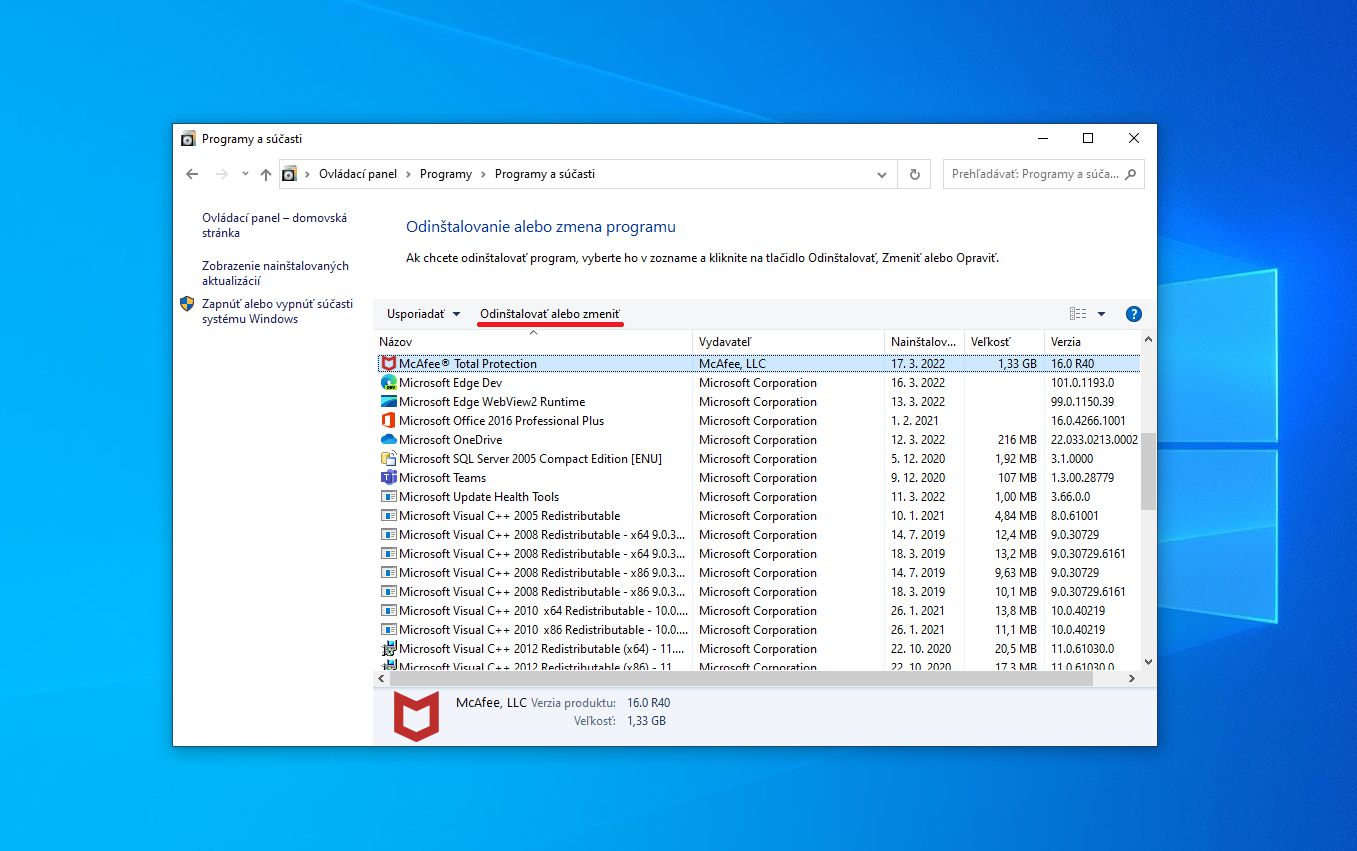Click the horizontal scrollbar thumb

click(741, 678)
